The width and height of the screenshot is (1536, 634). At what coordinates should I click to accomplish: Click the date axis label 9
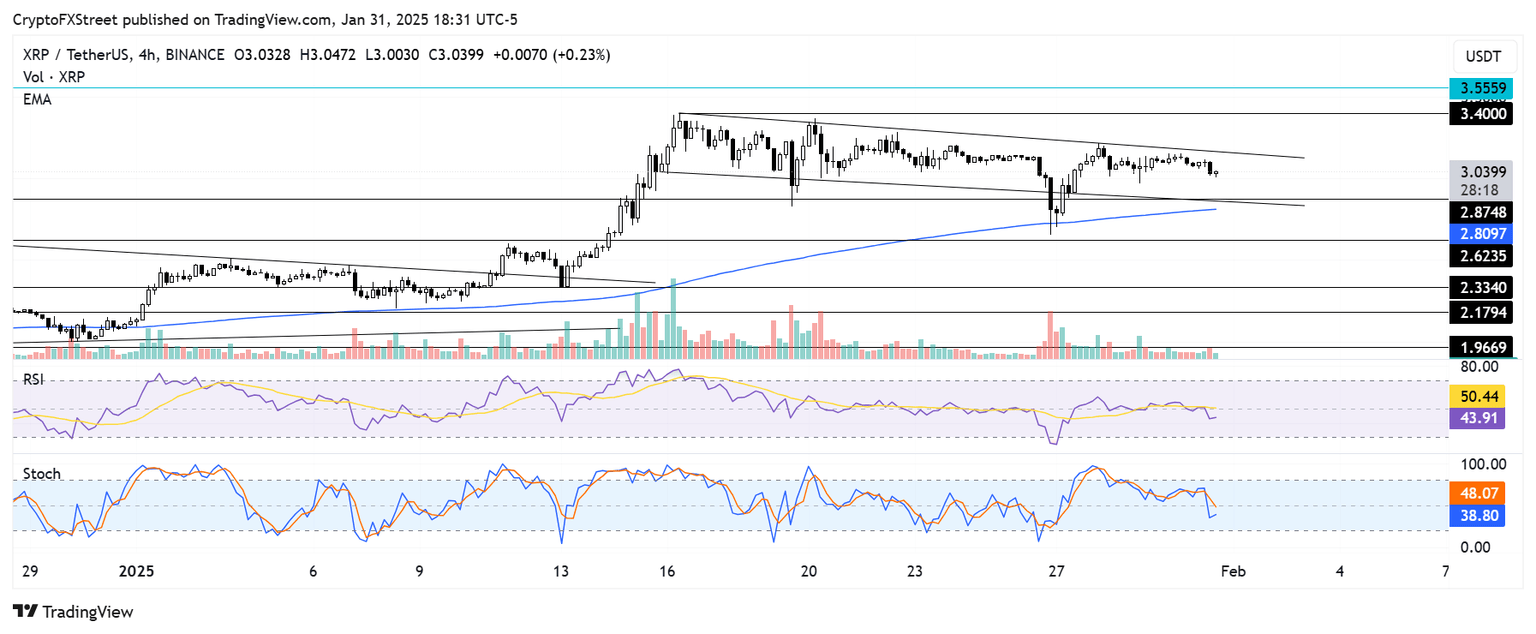tap(419, 571)
